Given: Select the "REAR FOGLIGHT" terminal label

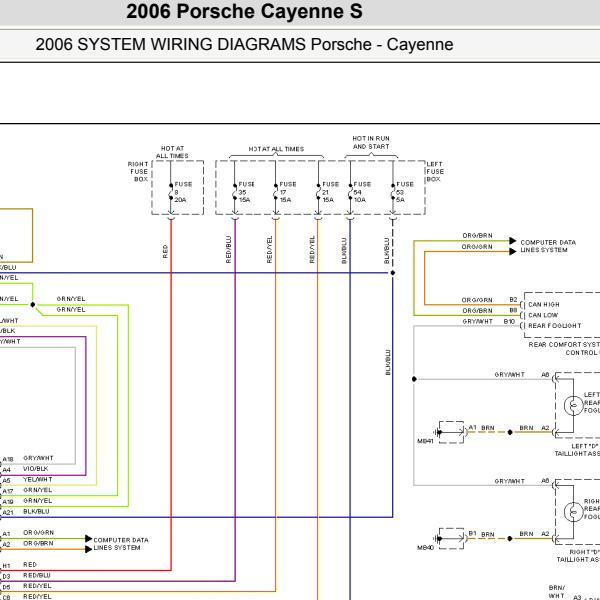Looking at the screenshot, I should pos(554,326).
